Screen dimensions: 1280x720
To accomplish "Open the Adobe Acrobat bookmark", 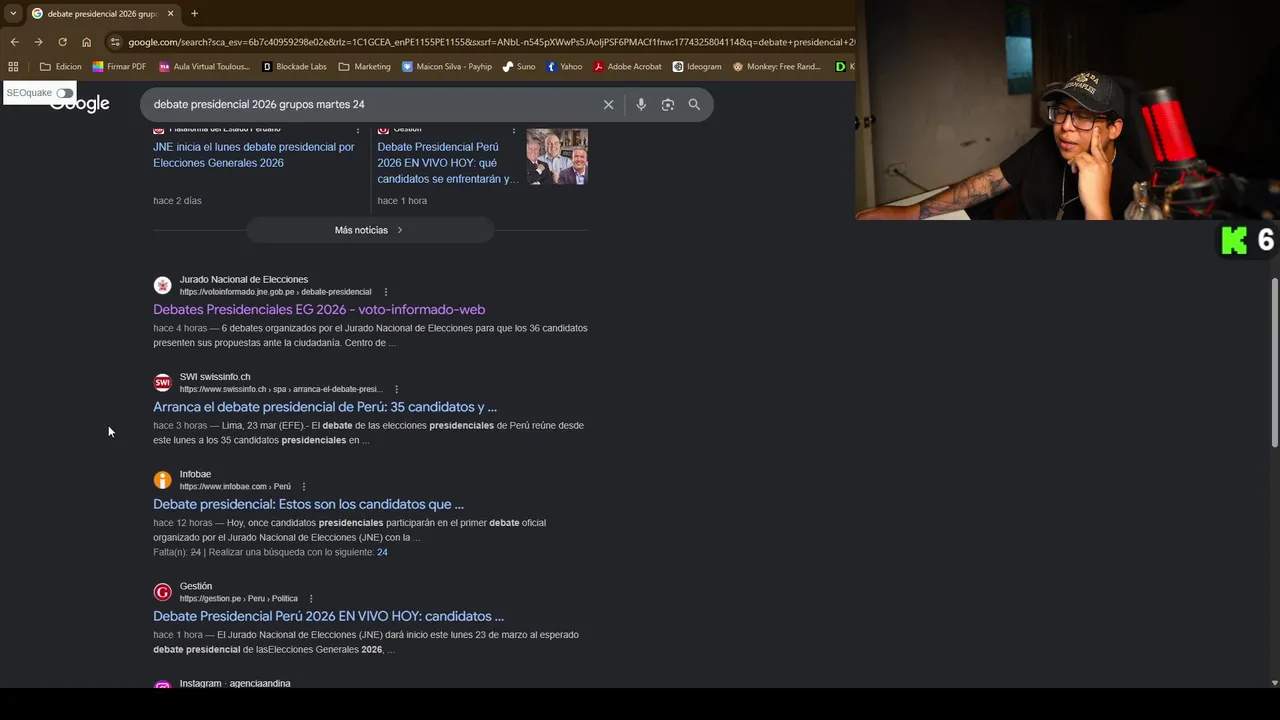I will (x=627, y=67).
